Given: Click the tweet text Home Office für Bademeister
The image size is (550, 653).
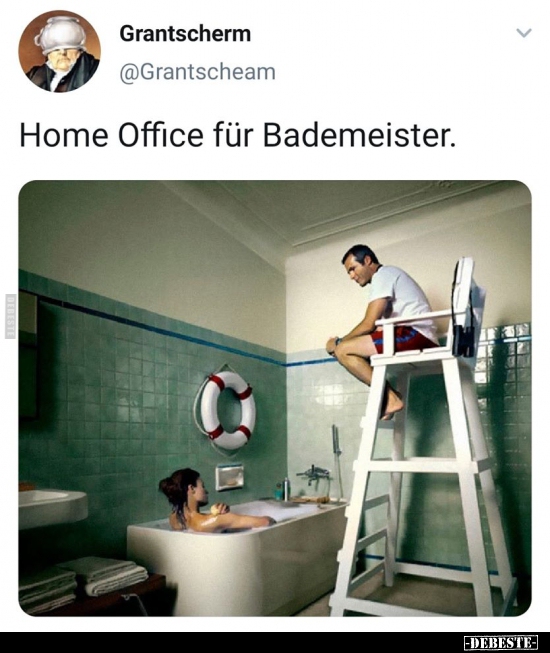Looking at the screenshot, I should point(238,136).
